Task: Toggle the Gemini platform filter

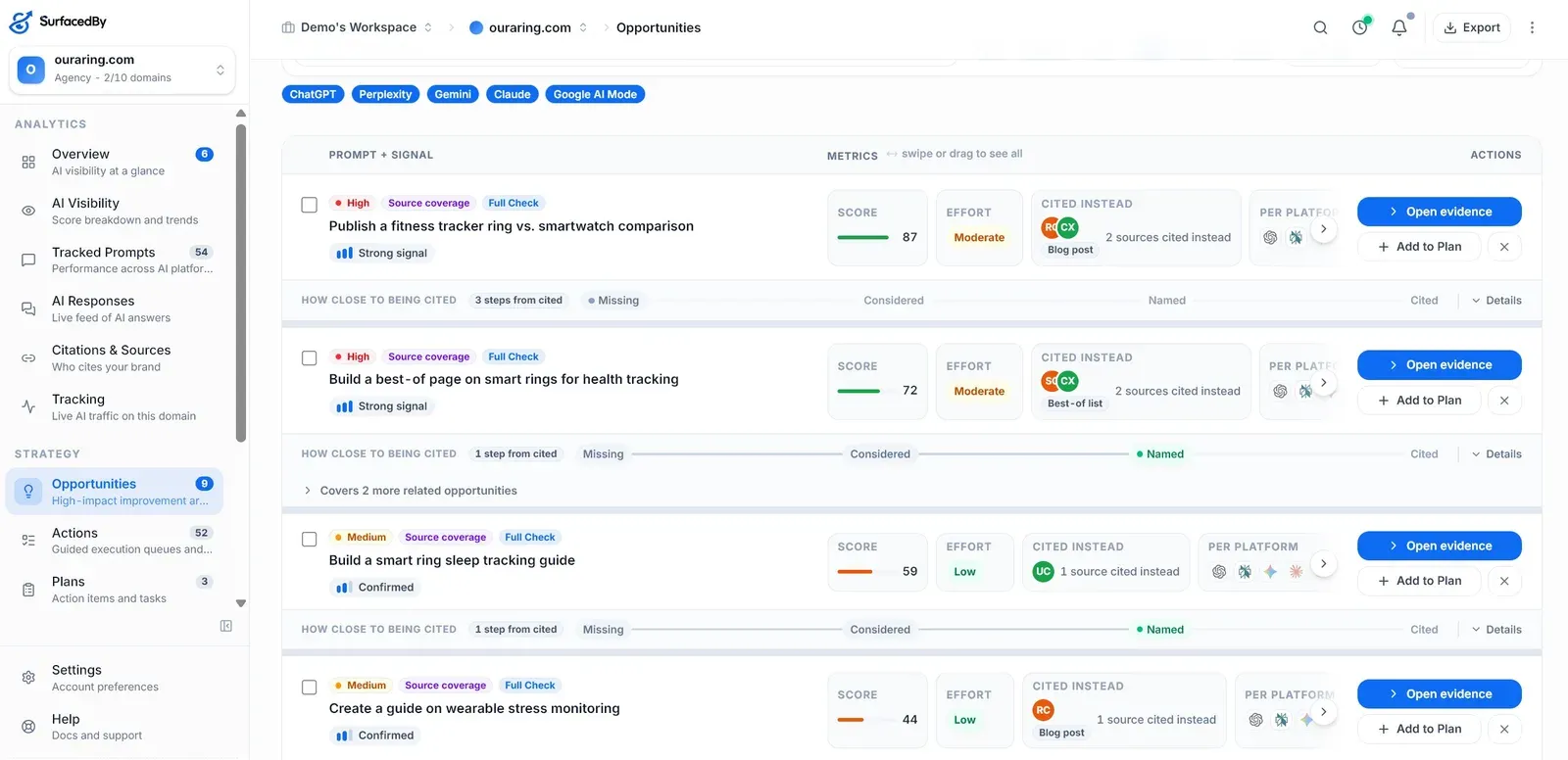Action: [453, 94]
